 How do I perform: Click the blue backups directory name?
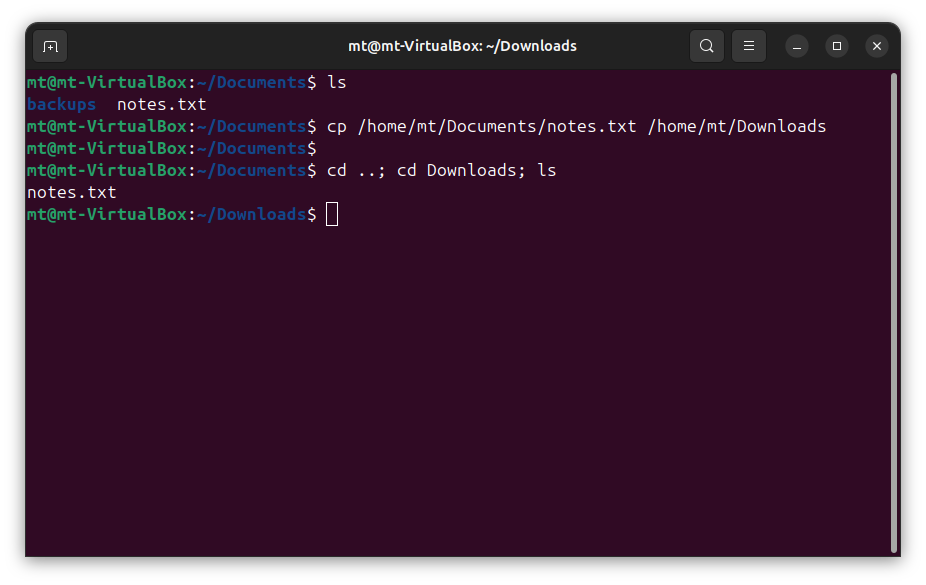pyautogui.click(x=61, y=104)
